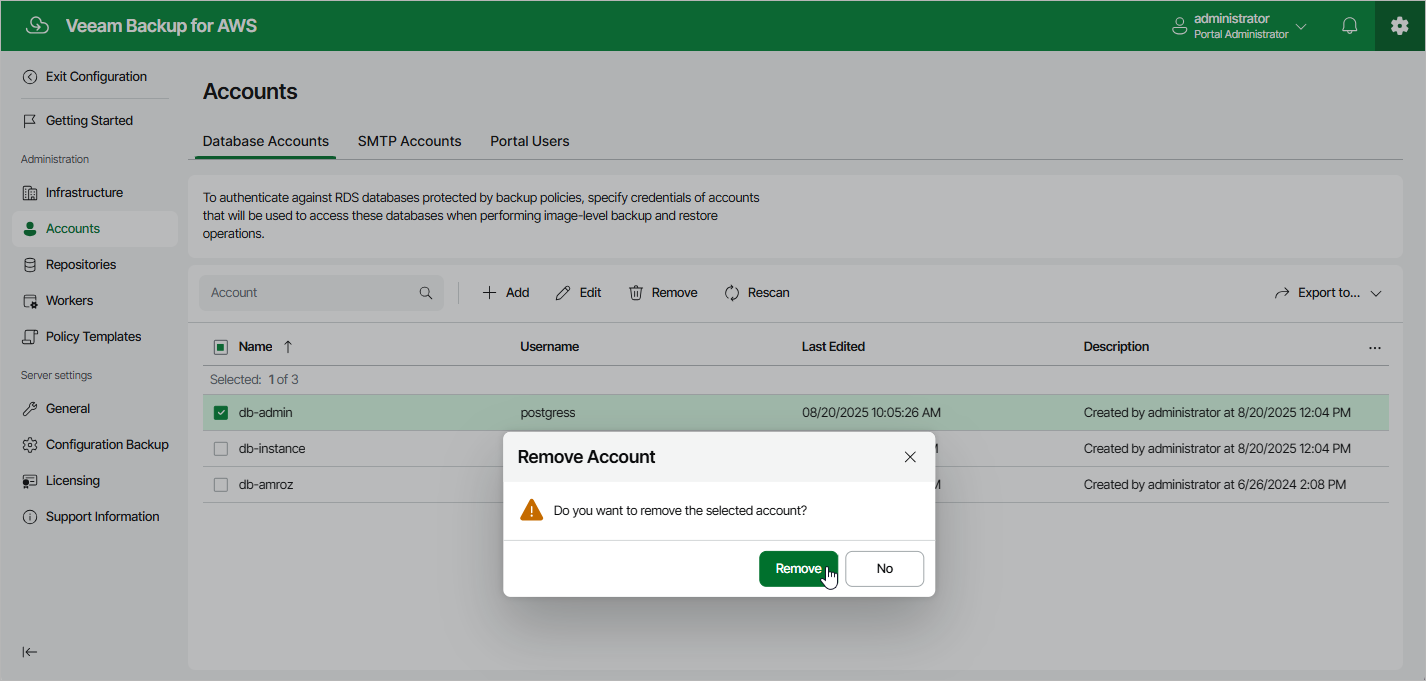
Task: Click the Getting Started flag icon
Action: (x=30, y=121)
